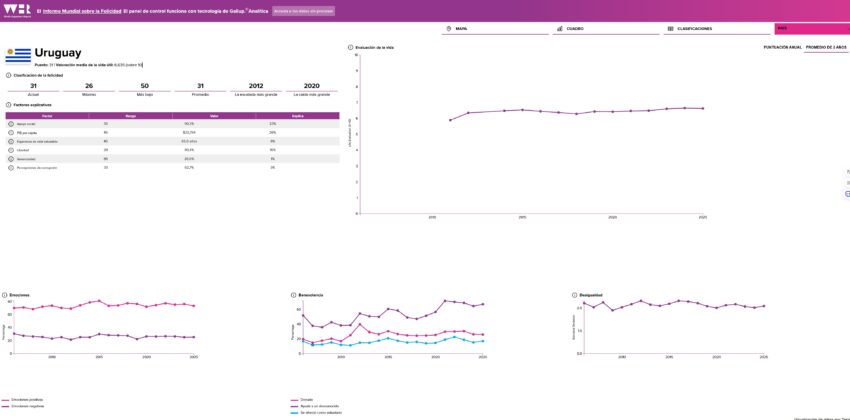
Task: Open the Cuadro tab
Action: click(574, 29)
